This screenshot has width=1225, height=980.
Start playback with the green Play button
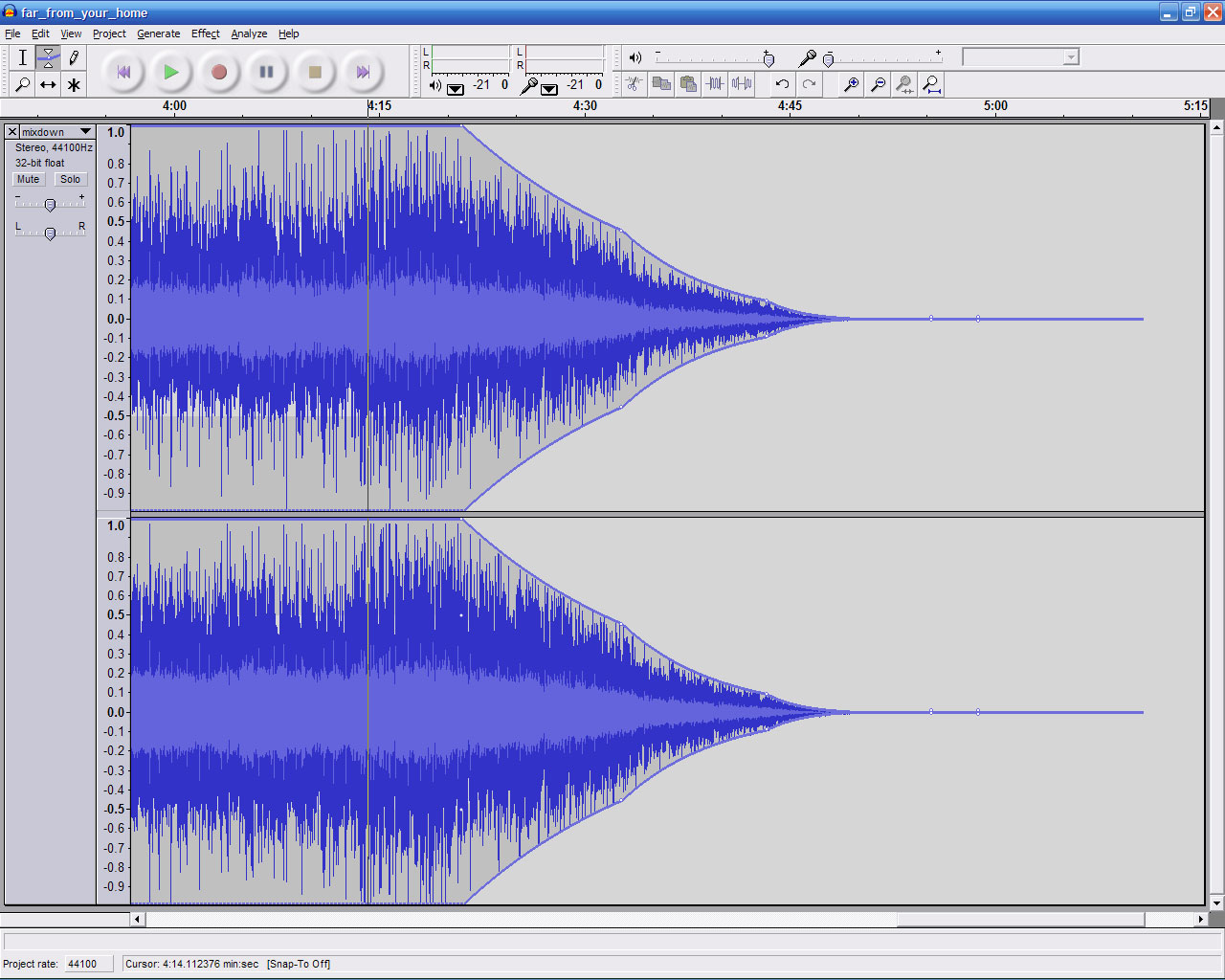pos(170,72)
